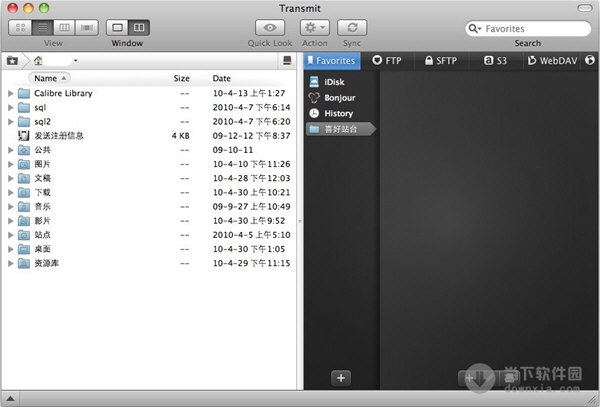600x407 pixels.
Task: Open the Favorites tab
Action: (332, 60)
